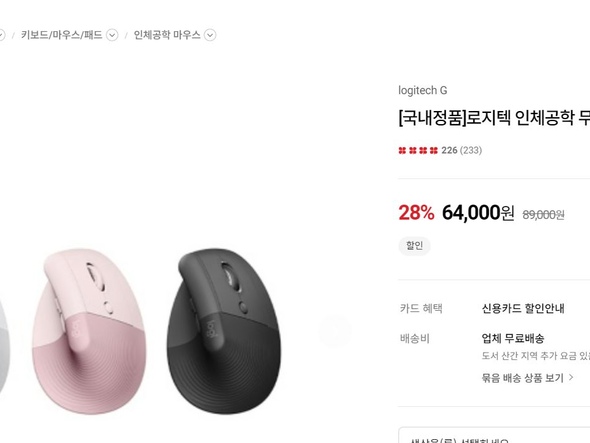Viewport: 590px width, 443px height.
Task: View 묶음 배송 상품 보기 bundled shipping items
Action: click(x=523, y=378)
